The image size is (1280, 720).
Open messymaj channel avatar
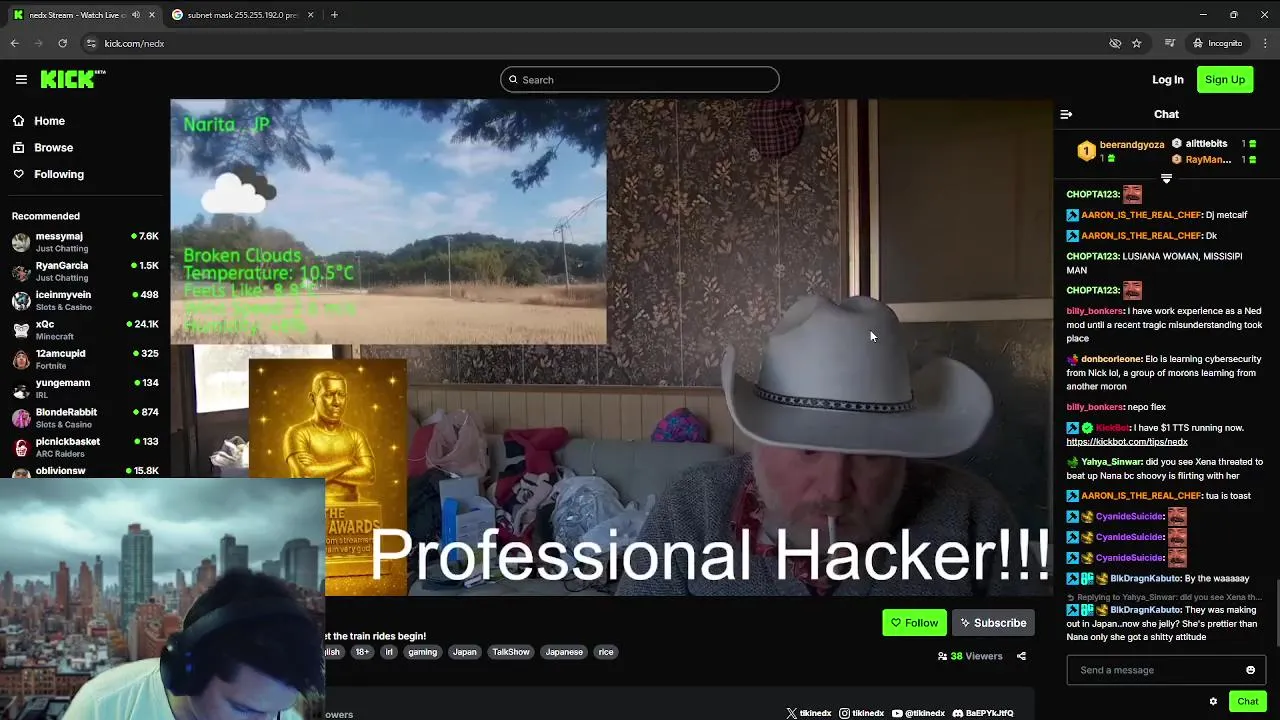[x=21, y=242]
